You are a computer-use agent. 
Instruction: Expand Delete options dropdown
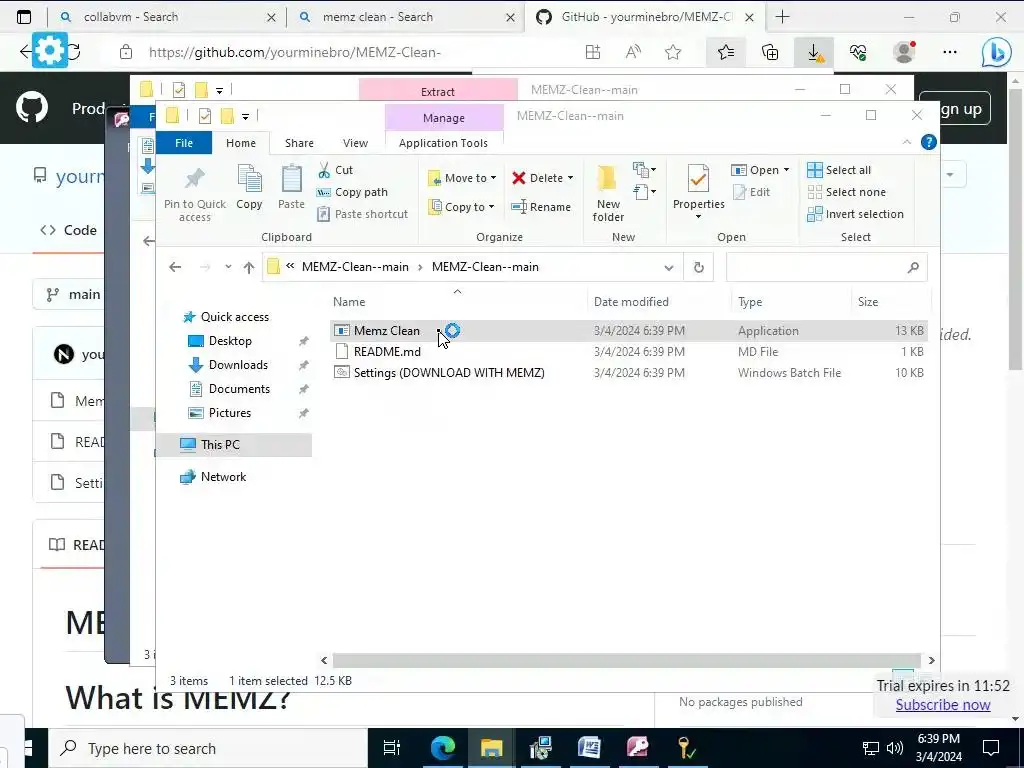tap(570, 178)
